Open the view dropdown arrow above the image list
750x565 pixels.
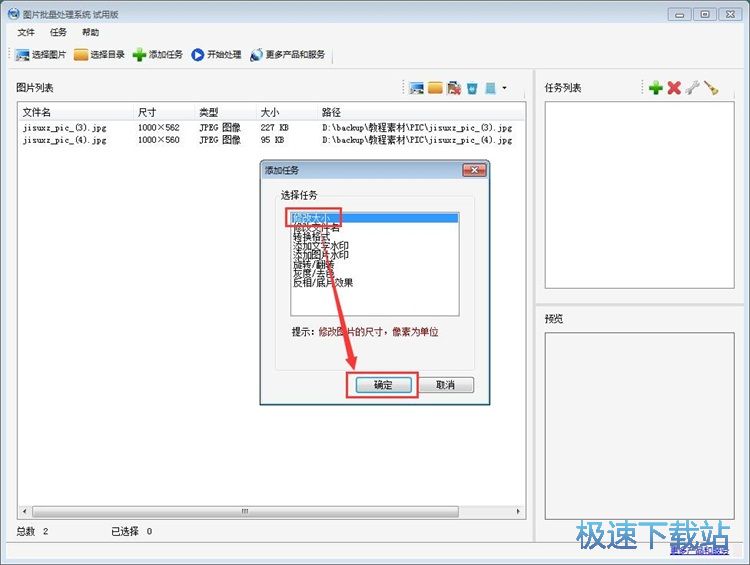point(504,88)
